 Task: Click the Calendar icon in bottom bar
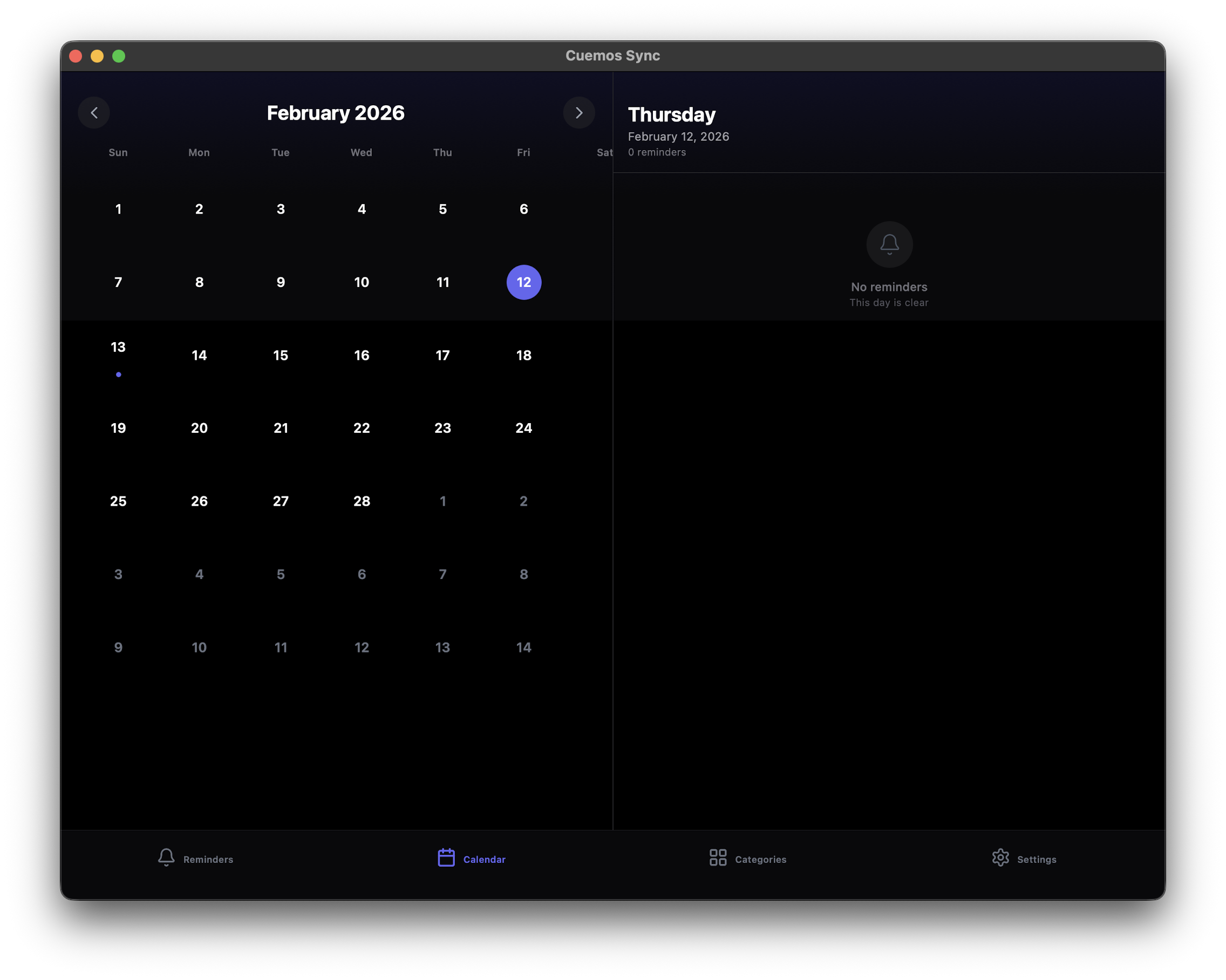[446, 857]
